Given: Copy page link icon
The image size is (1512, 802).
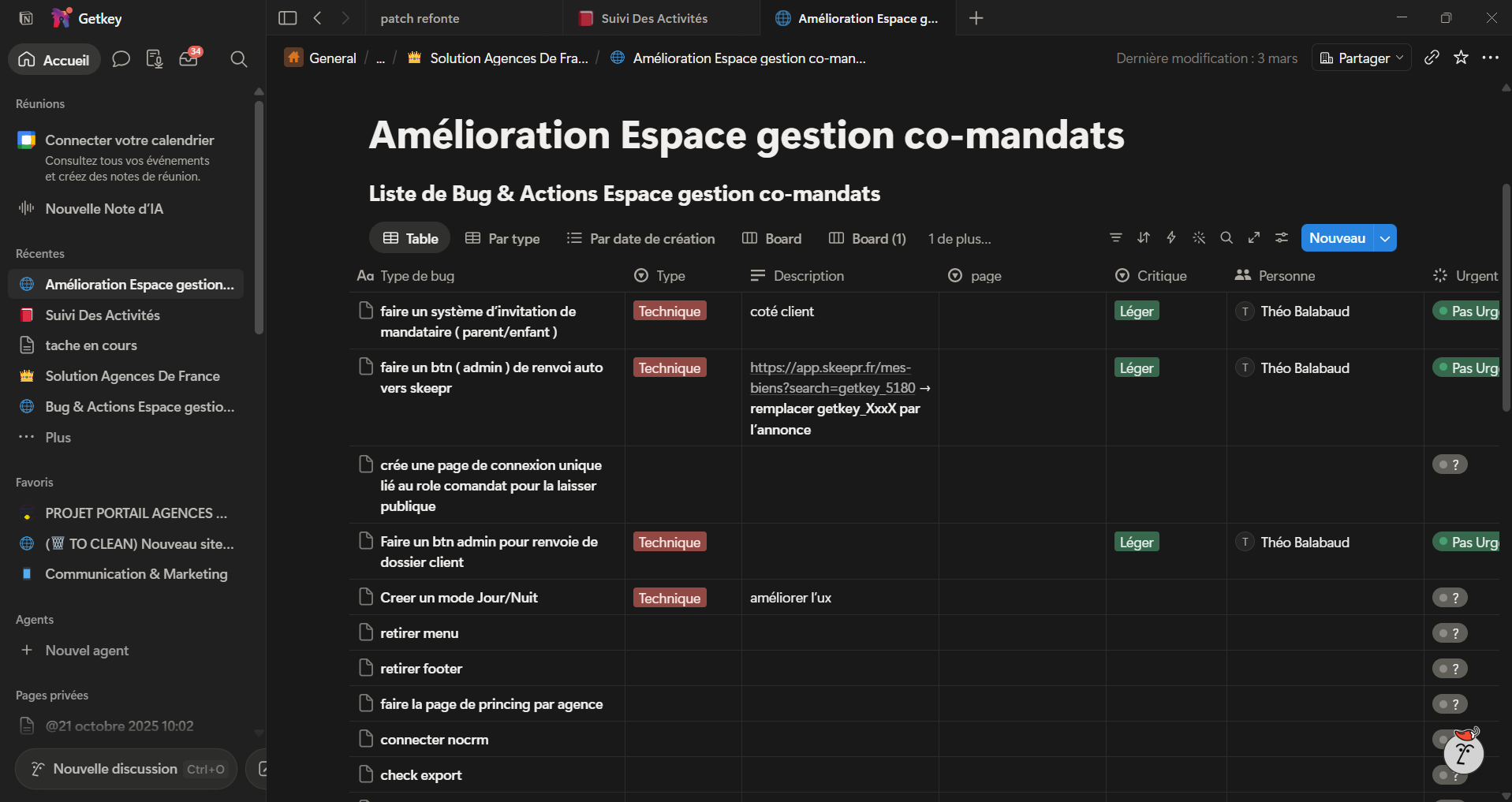Looking at the screenshot, I should point(1432,58).
